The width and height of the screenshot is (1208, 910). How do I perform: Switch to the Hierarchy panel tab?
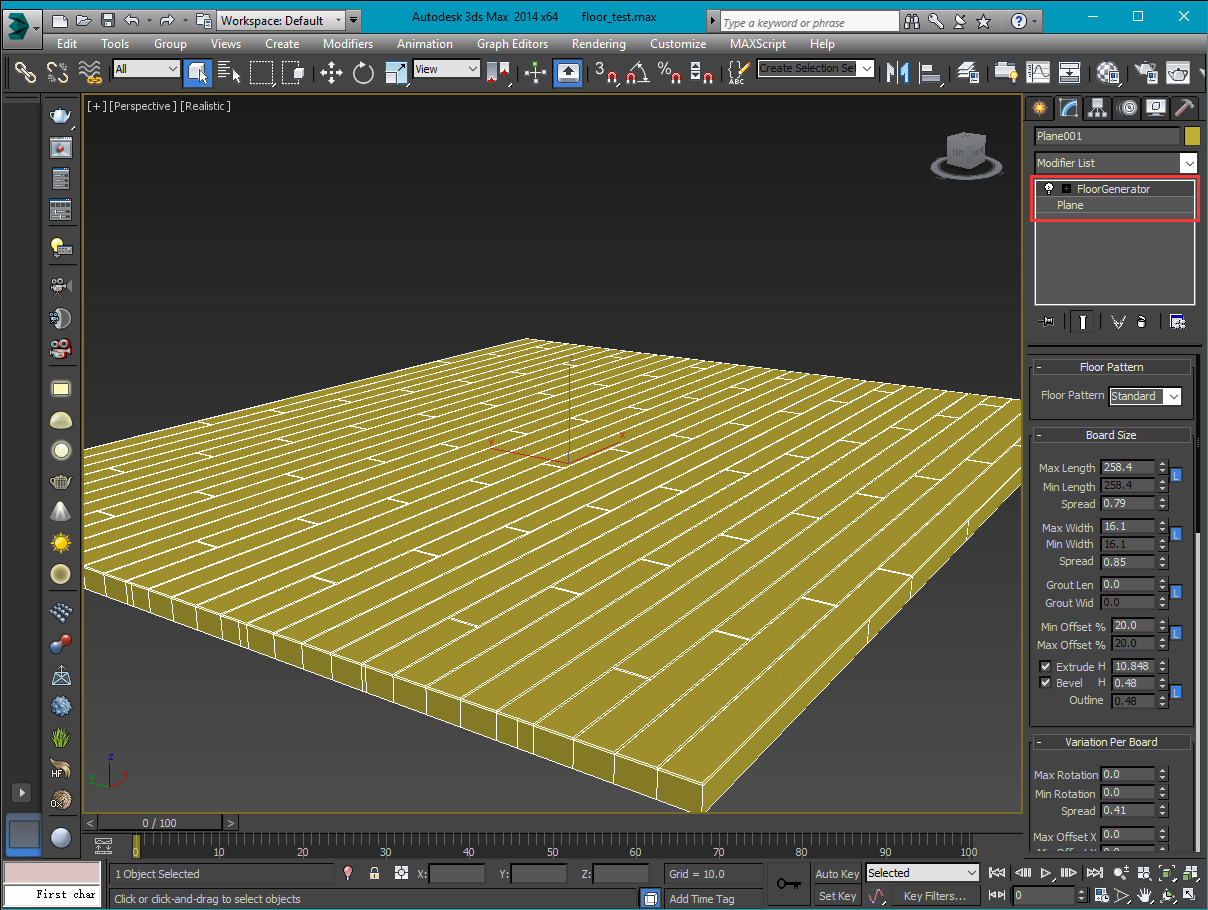pyautogui.click(x=1098, y=108)
